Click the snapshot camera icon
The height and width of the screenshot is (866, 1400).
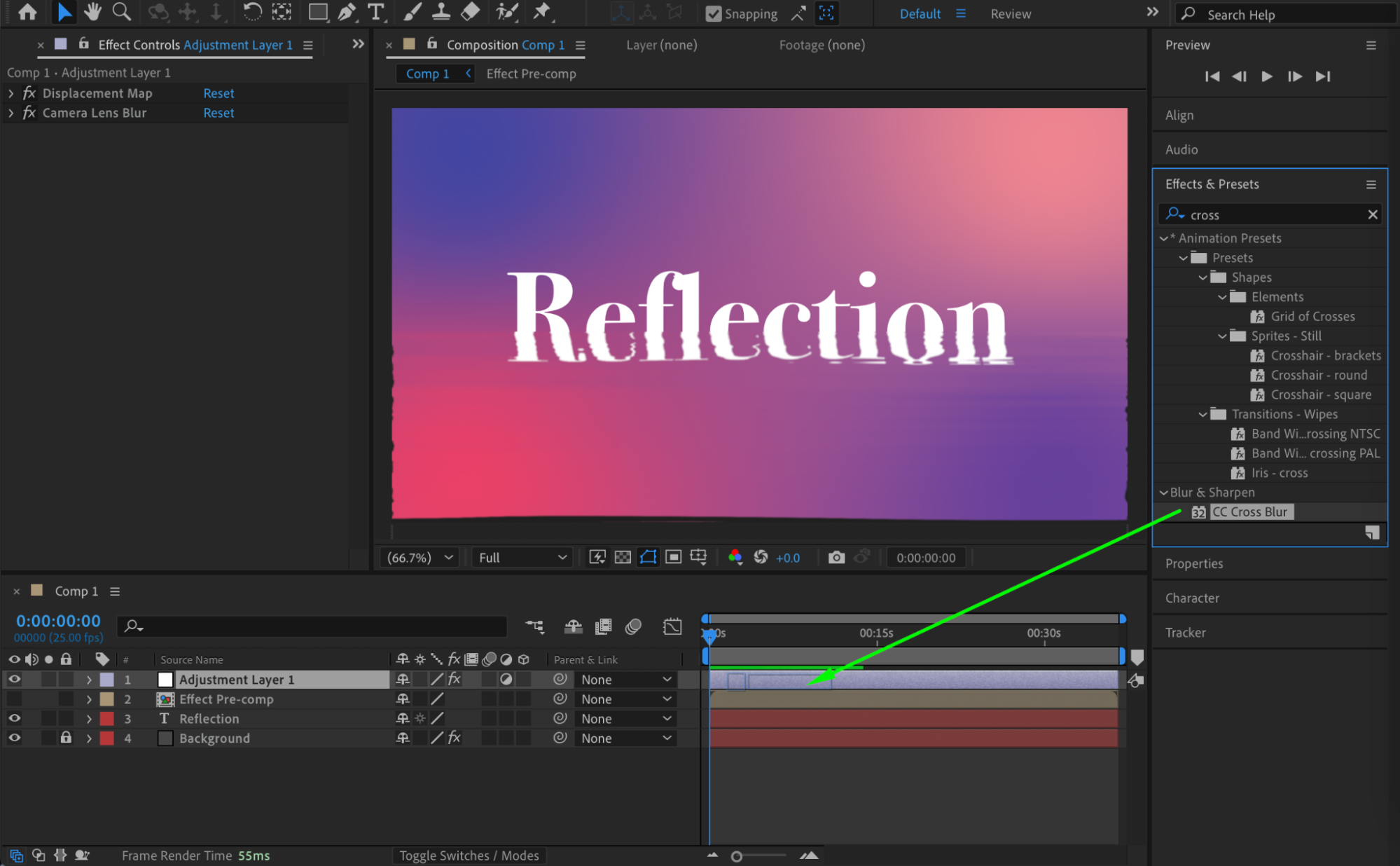(836, 558)
